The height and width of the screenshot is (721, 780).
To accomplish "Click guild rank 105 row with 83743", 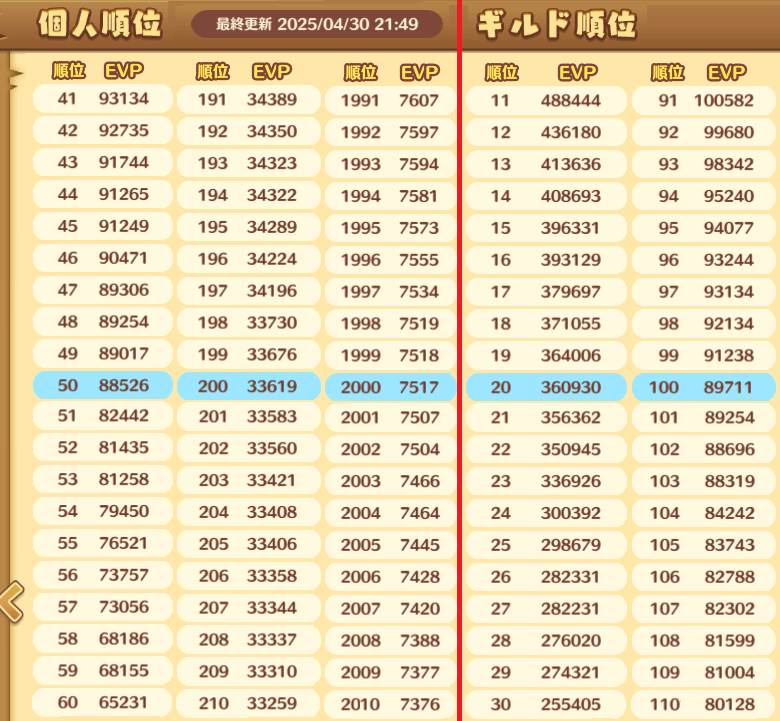I will [704, 545].
